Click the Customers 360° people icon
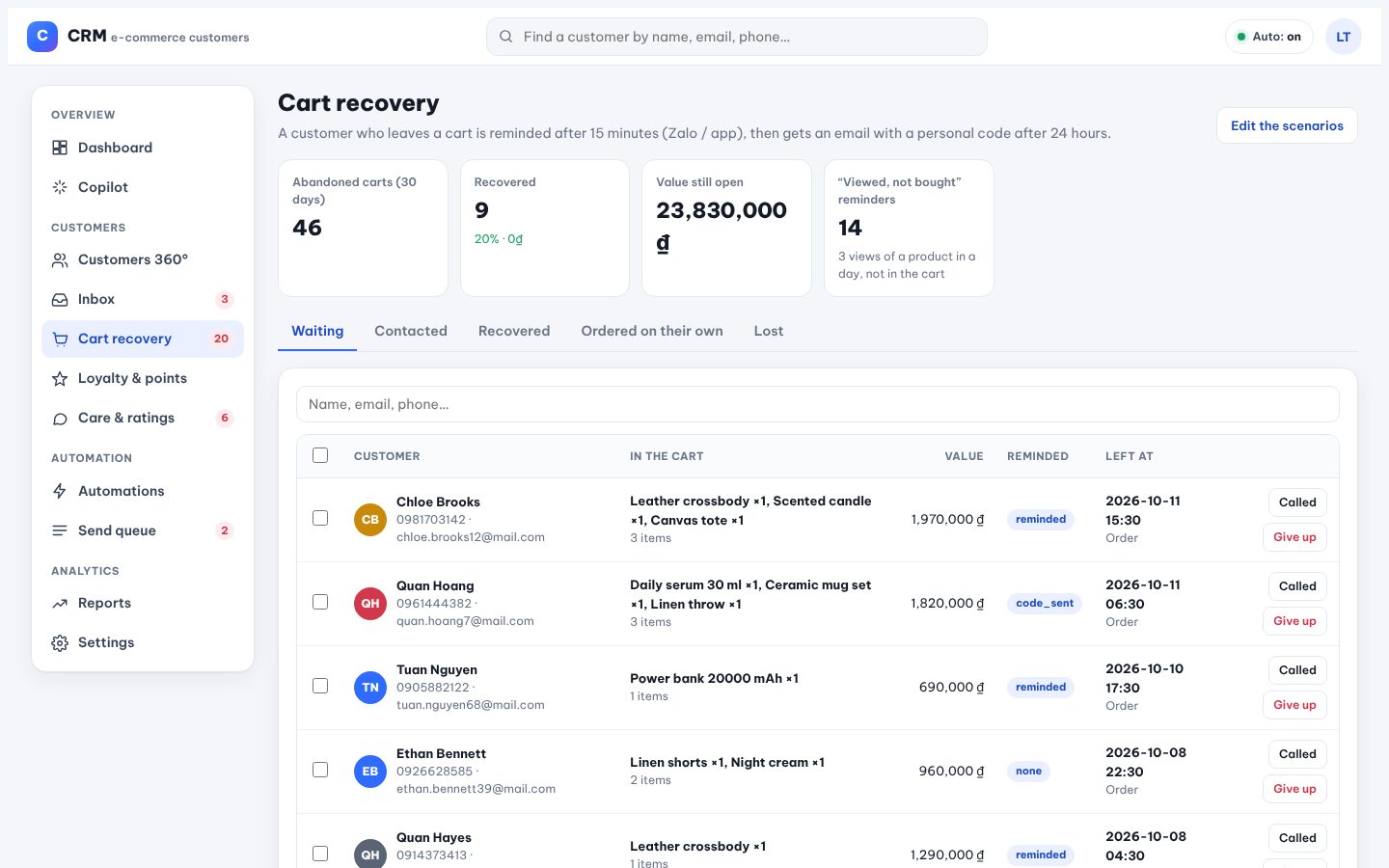 (x=60, y=259)
